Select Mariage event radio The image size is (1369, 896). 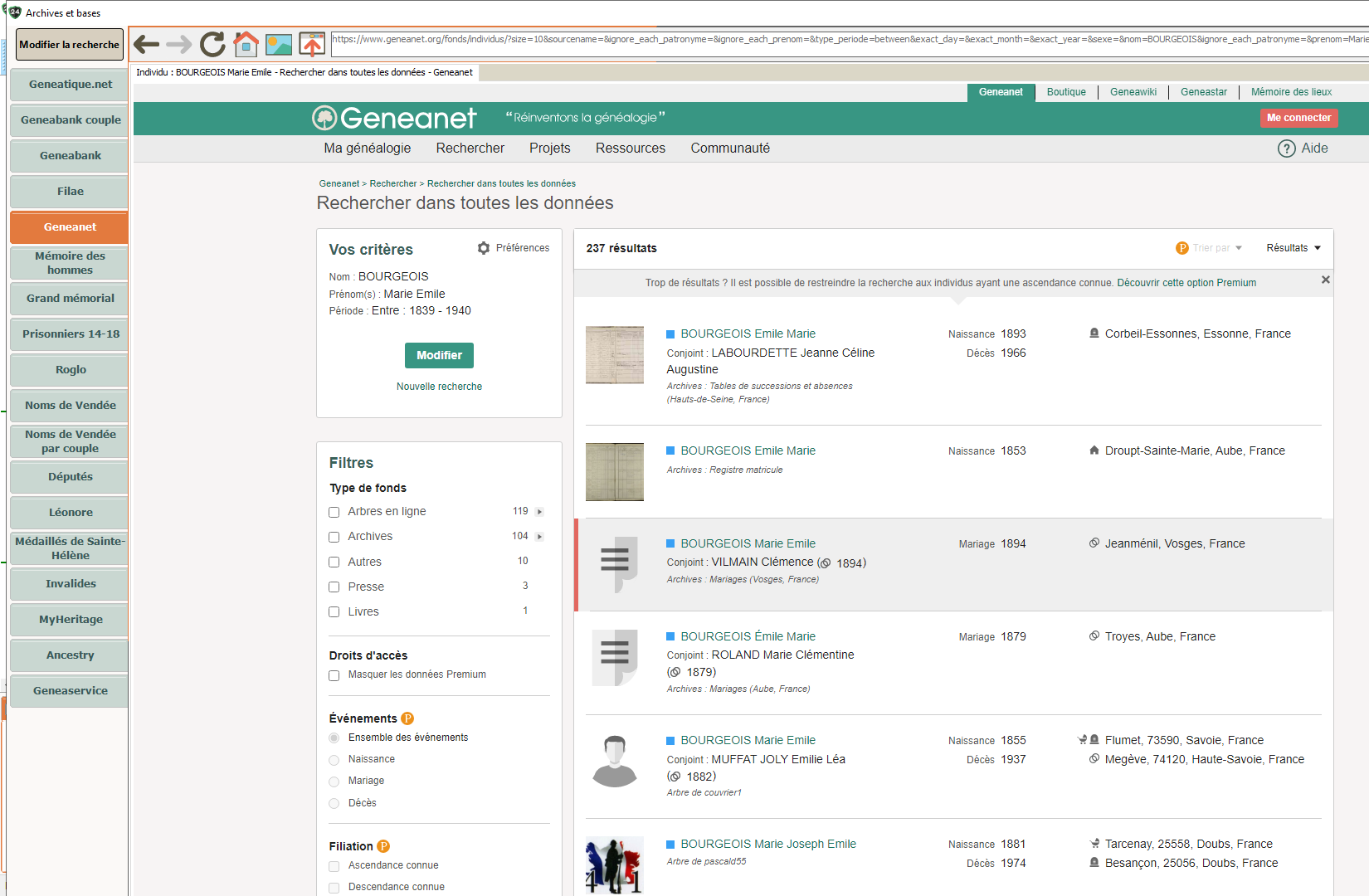pyautogui.click(x=334, y=782)
